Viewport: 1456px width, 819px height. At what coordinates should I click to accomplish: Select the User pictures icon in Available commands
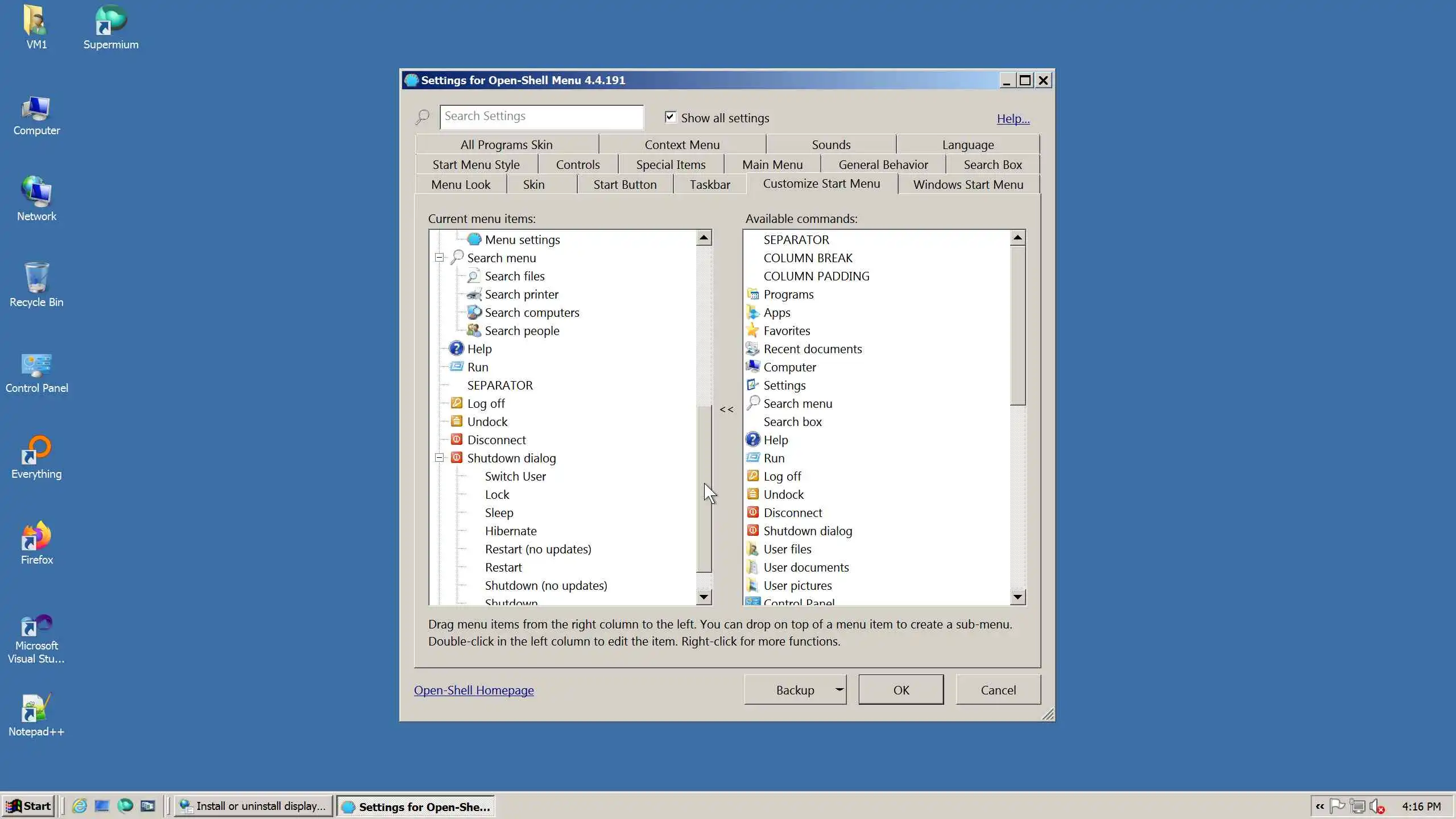click(x=752, y=585)
